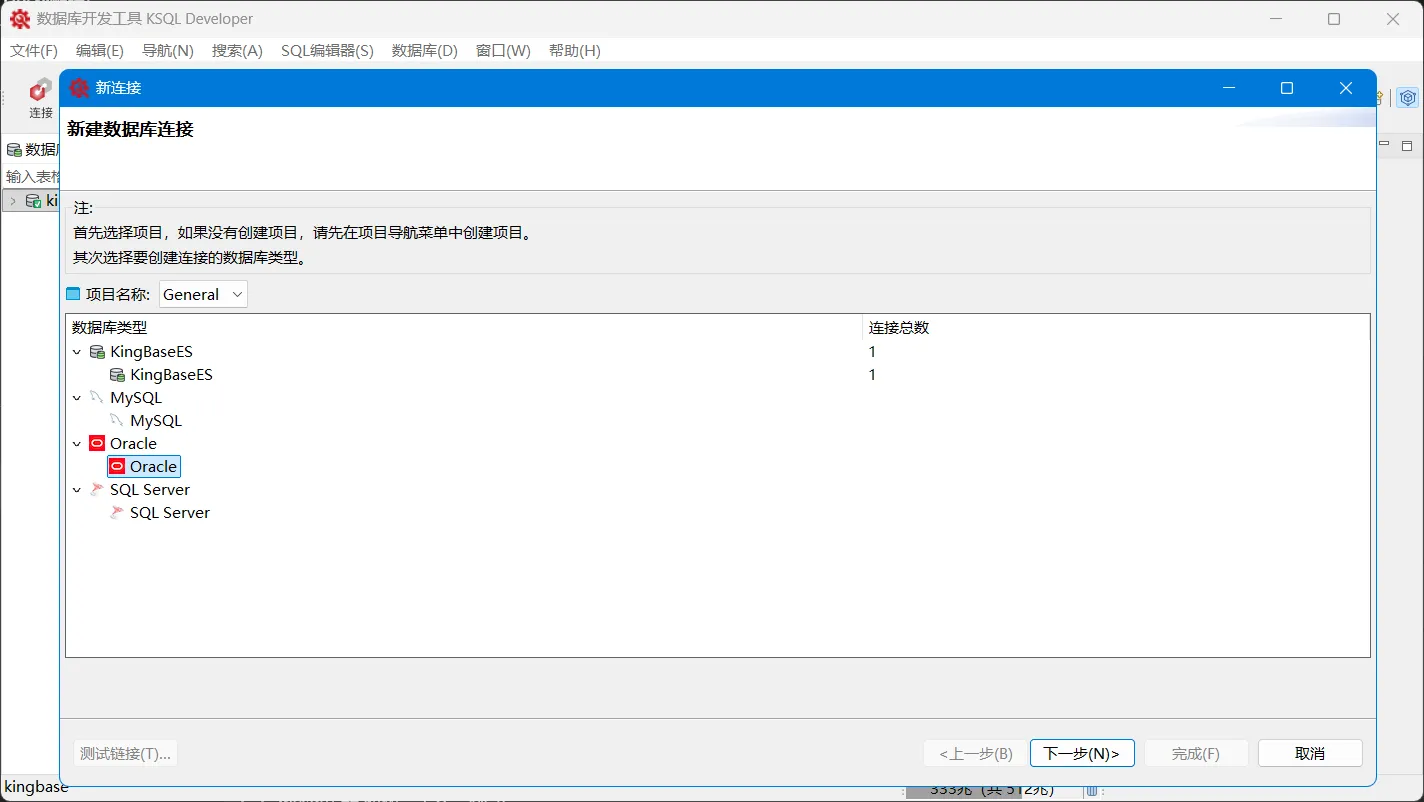Toggle the checkbox beside 项目名称
The width and height of the screenshot is (1424, 802).
[x=74, y=293]
